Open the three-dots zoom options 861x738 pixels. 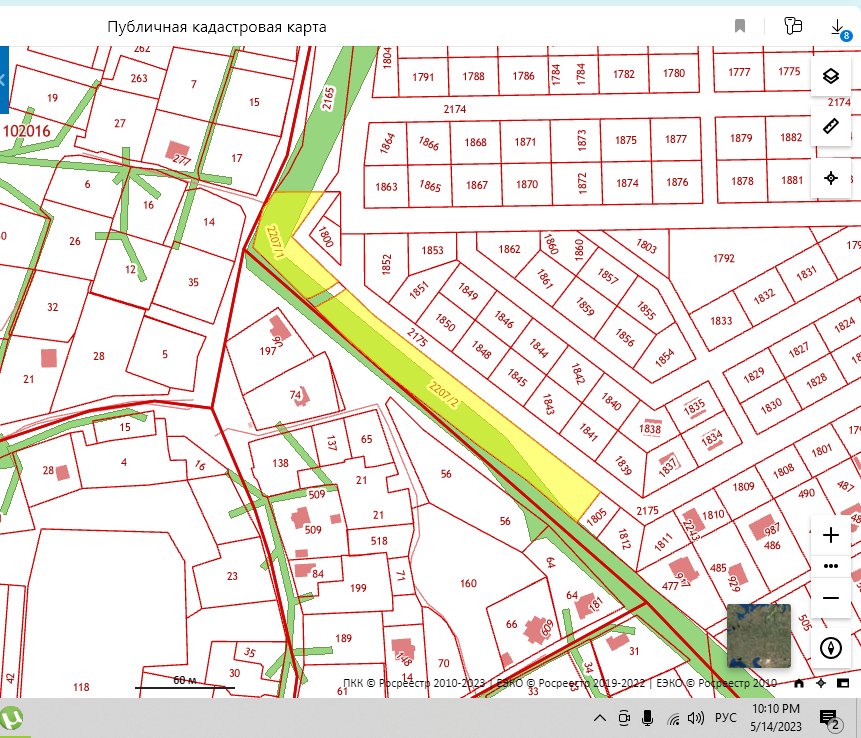(x=831, y=566)
